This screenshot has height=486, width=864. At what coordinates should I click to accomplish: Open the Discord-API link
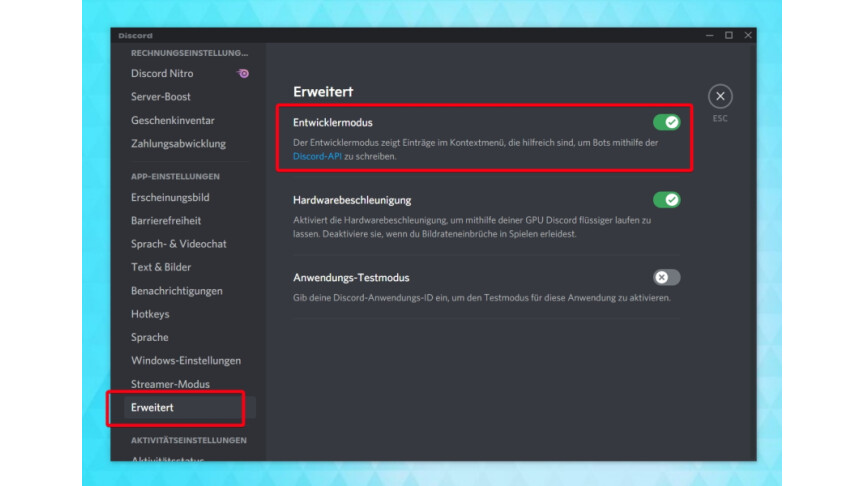click(x=317, y=156)
